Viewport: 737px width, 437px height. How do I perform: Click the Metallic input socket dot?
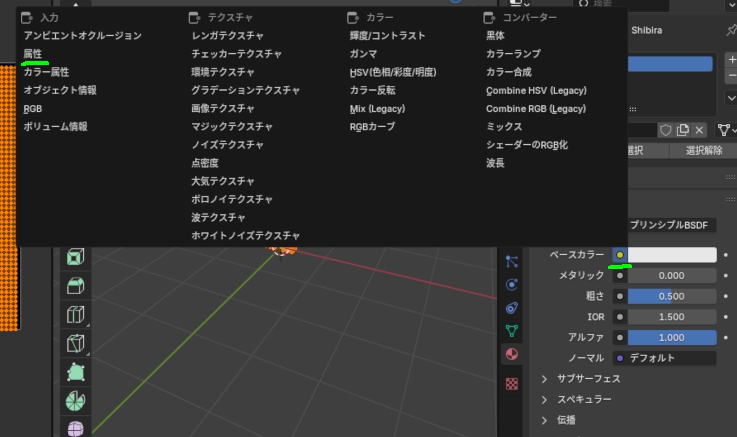click(619, 275)
